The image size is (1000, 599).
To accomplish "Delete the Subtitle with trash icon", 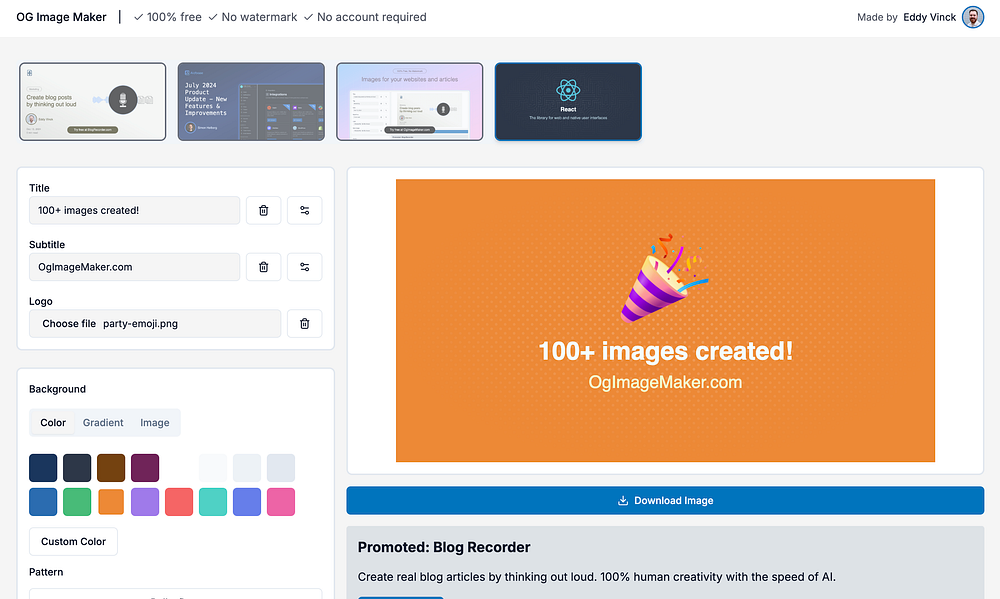I will click(263, 267).
